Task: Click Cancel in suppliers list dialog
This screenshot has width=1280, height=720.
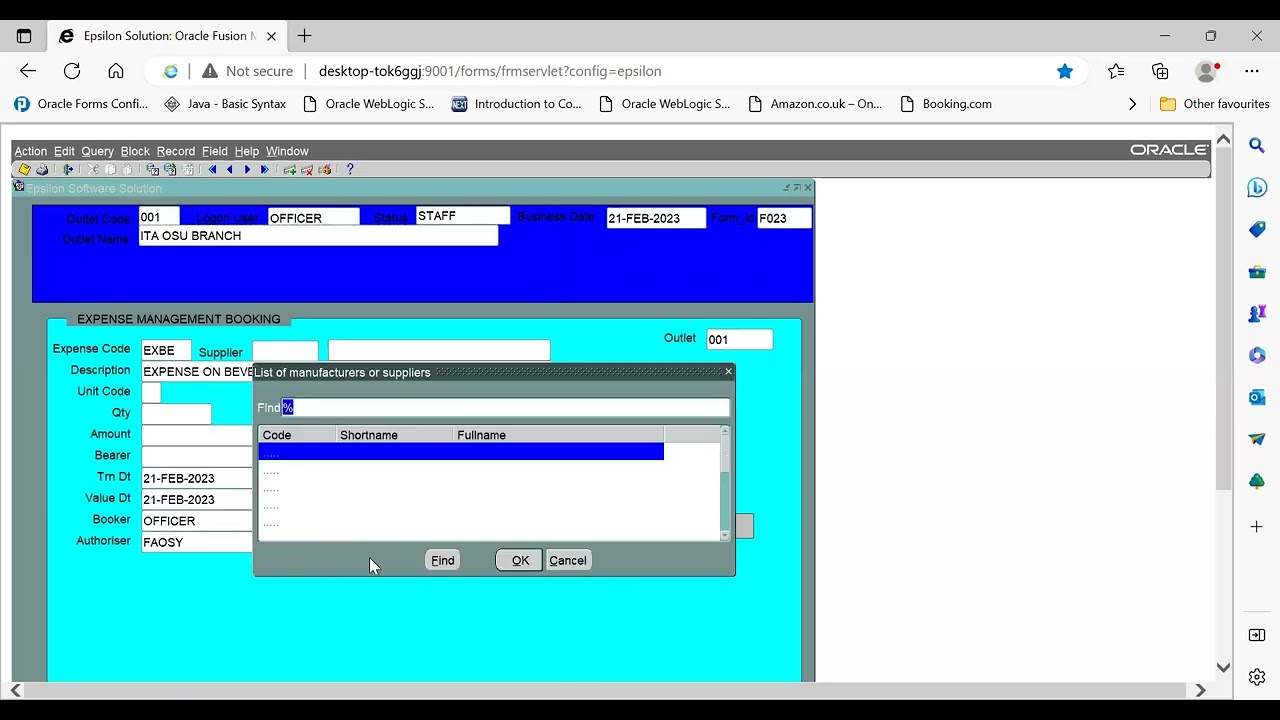Action: [x=568, y=560]
